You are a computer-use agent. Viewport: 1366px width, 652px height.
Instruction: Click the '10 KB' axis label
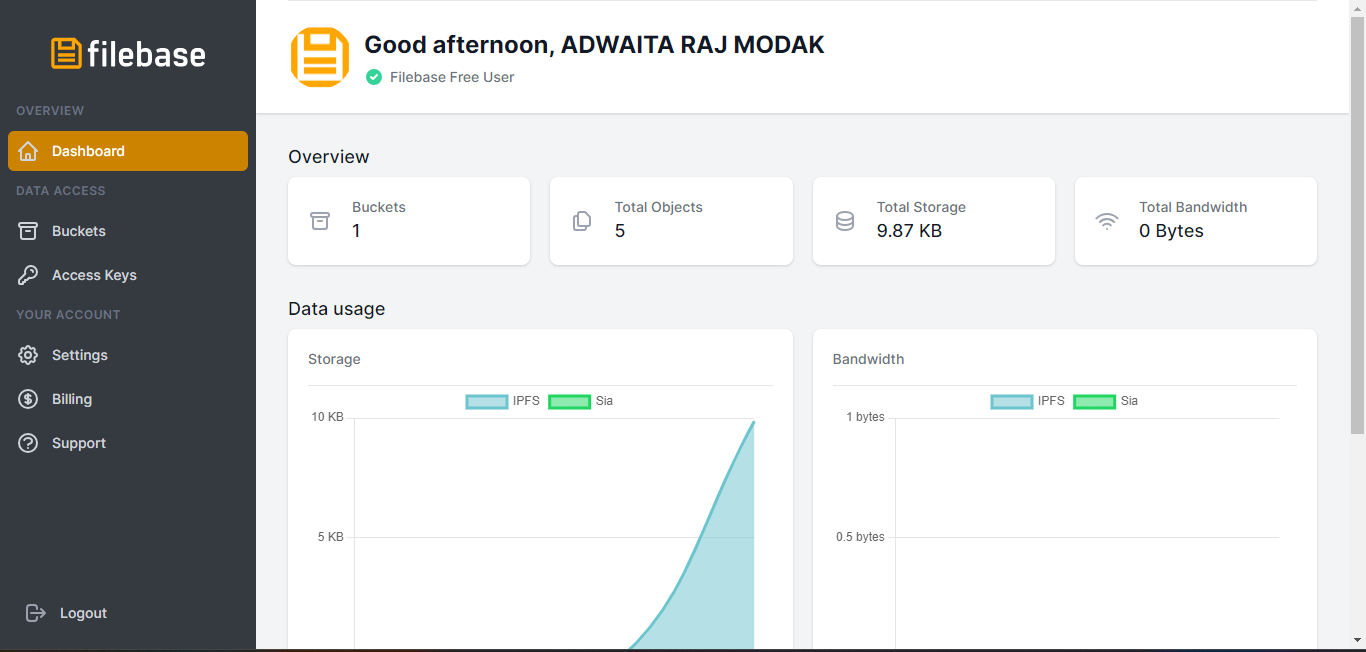pyautogui.click(x=327, y=417)
